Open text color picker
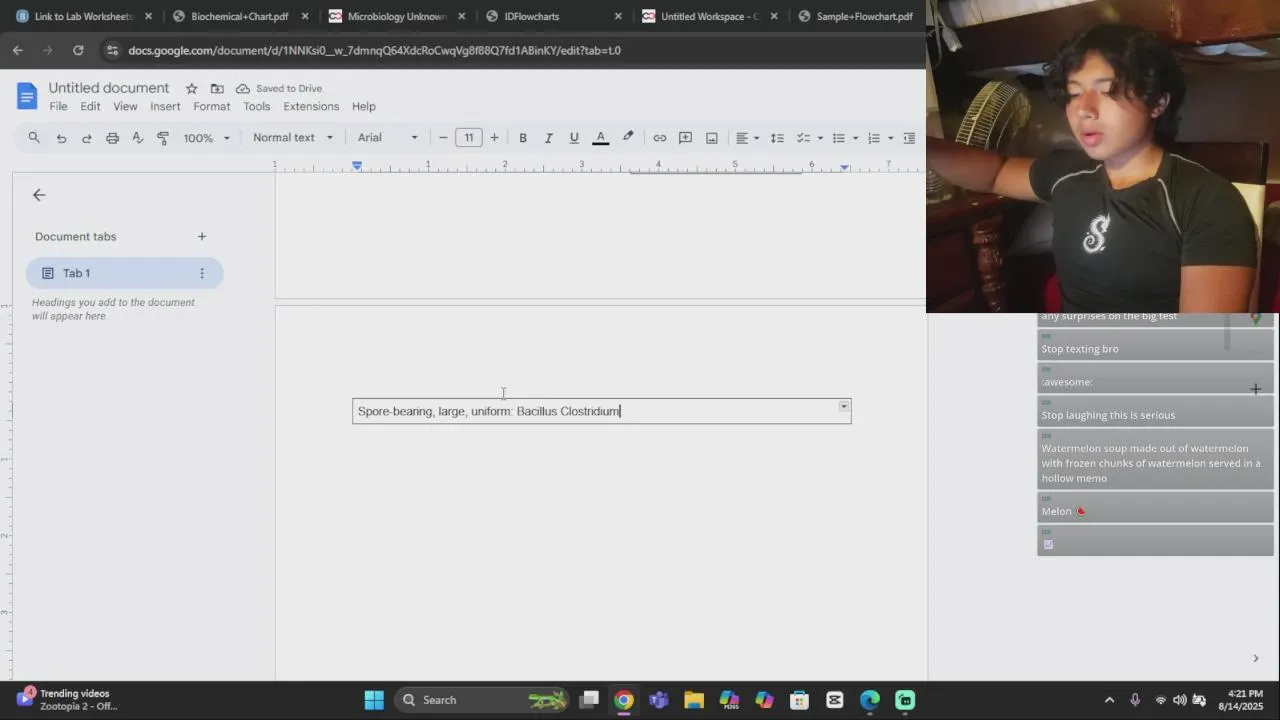 pyautogui.click(x=600, y=138)
